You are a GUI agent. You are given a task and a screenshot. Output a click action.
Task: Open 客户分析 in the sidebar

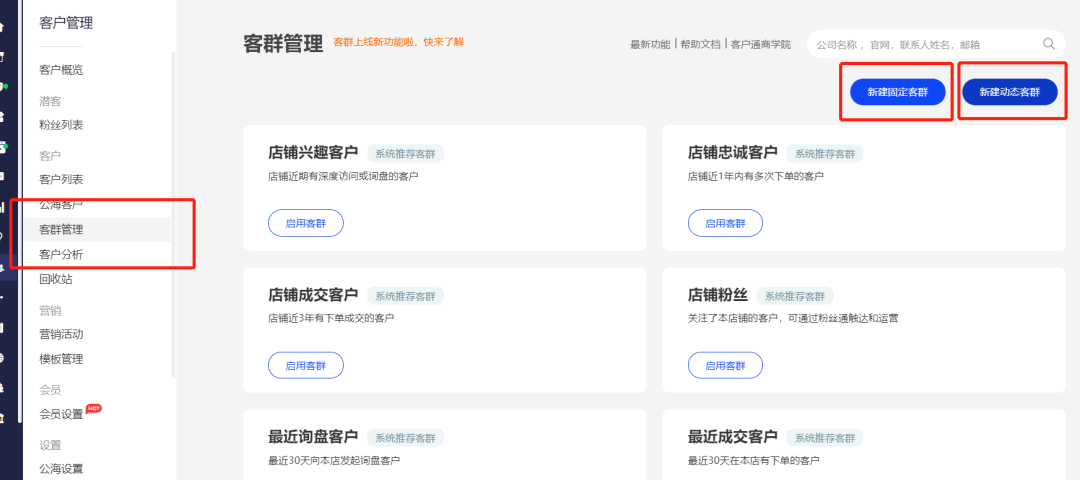61,255
